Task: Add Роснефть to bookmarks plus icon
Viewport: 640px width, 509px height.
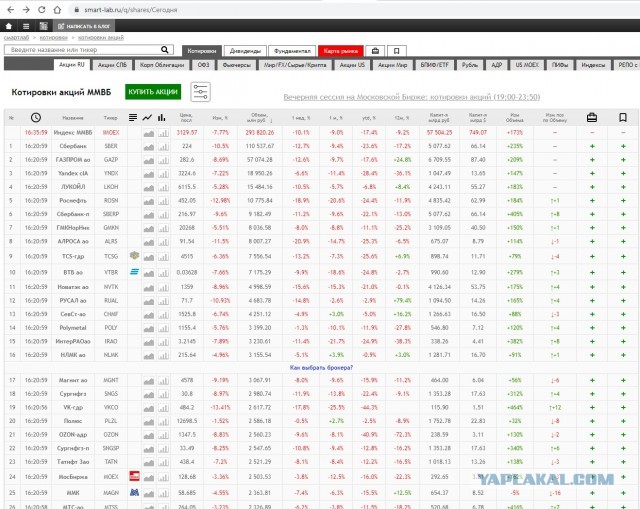Action: point(623,201)
